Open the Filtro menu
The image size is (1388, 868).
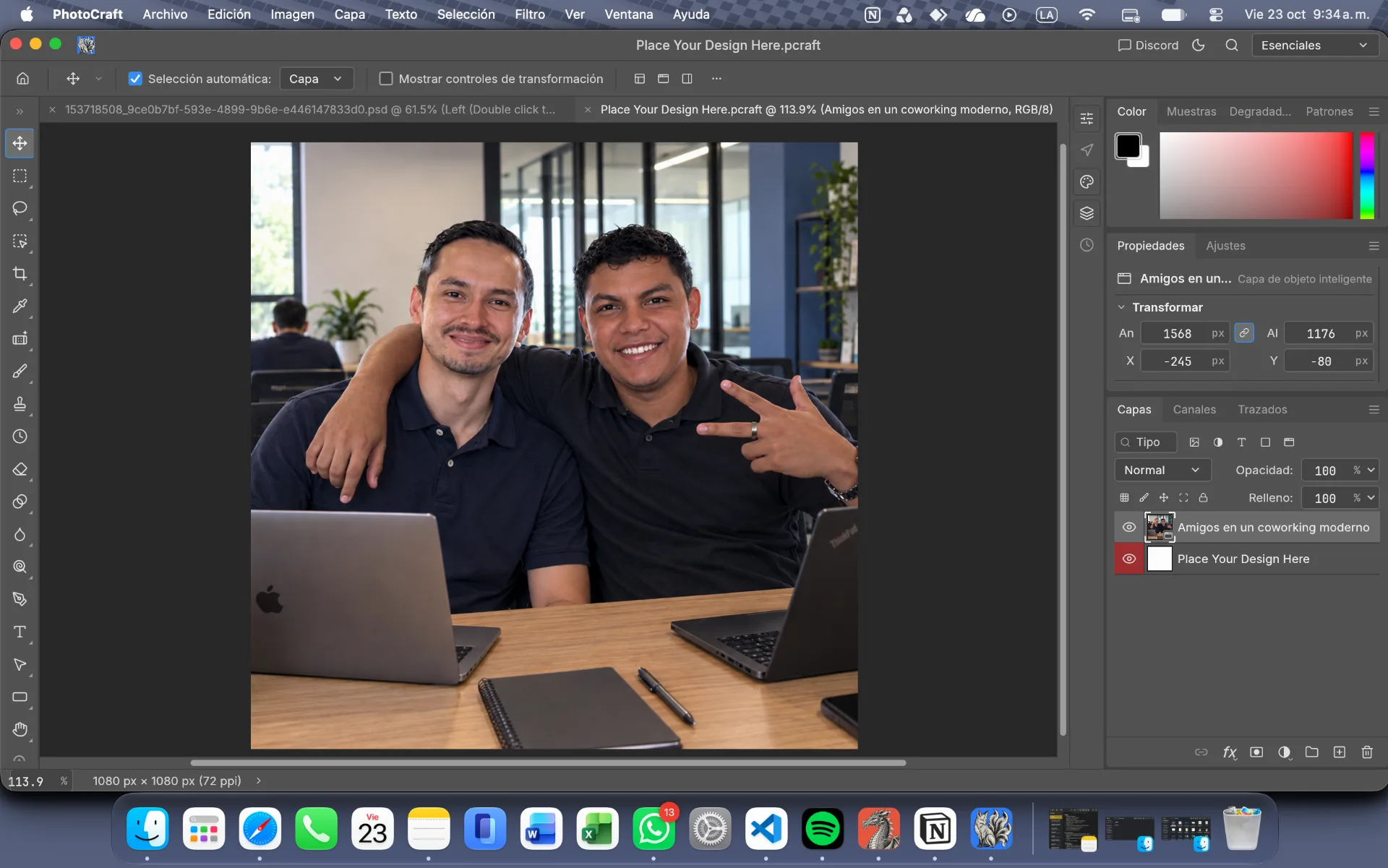point(530,14)
